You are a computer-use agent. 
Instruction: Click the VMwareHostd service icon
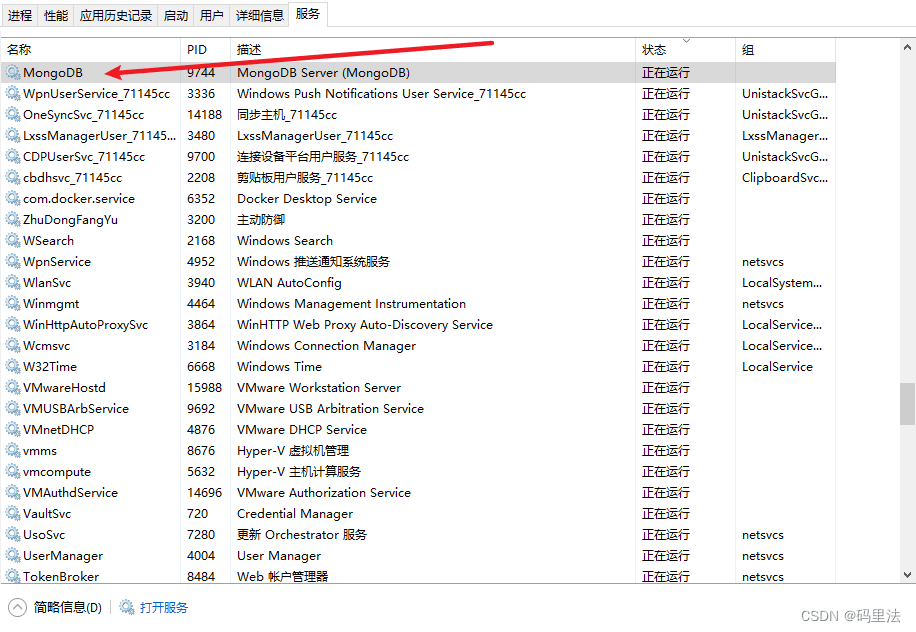pos(13,388)
